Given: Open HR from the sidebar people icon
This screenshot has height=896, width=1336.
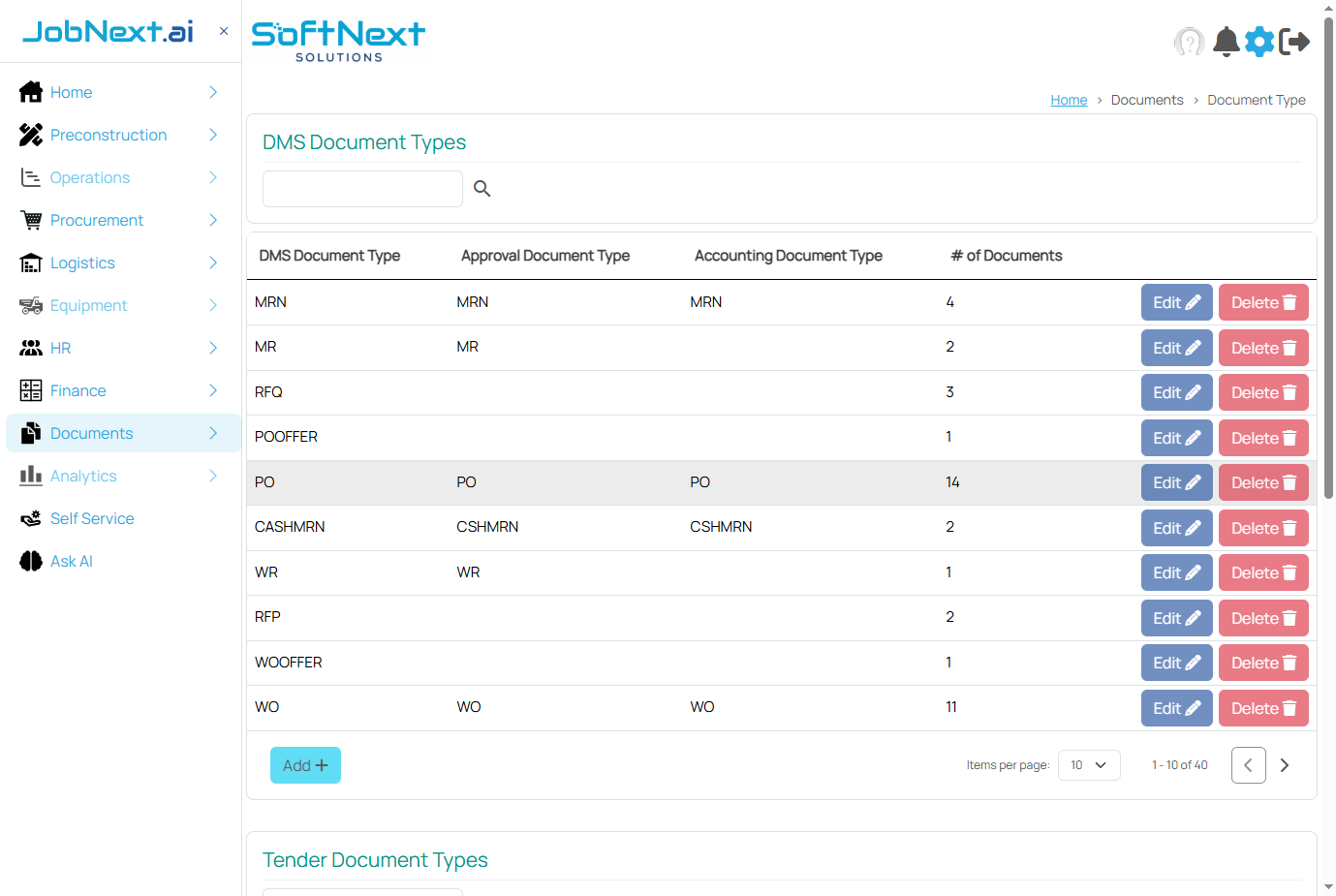Looking at the screenshot, I should point(29,348).
